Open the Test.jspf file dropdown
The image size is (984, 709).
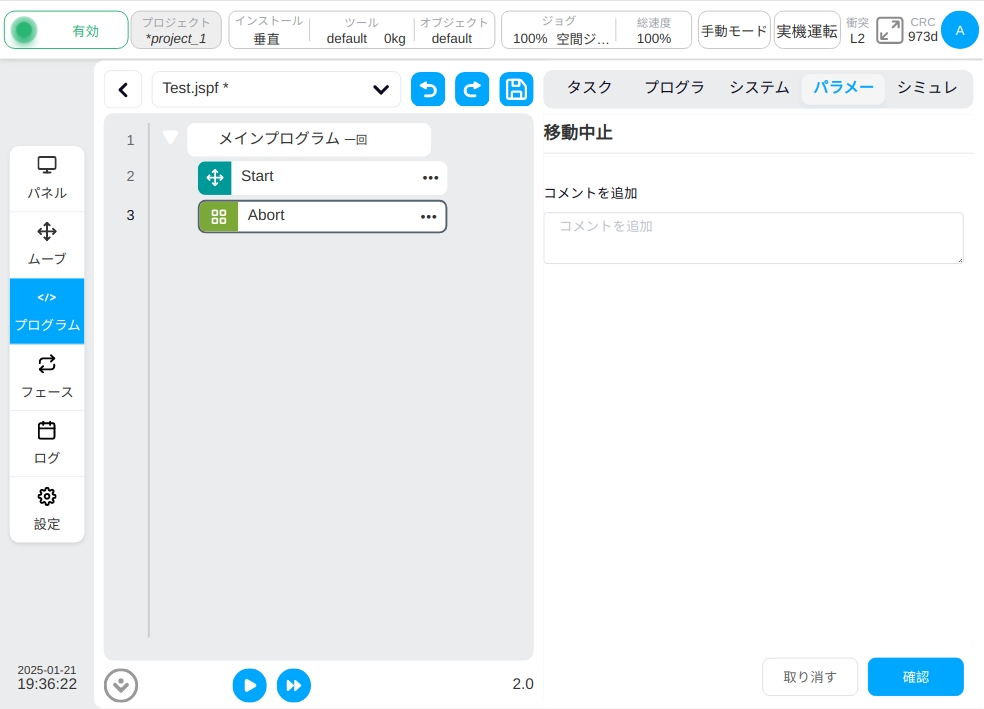tap(276, 89)
